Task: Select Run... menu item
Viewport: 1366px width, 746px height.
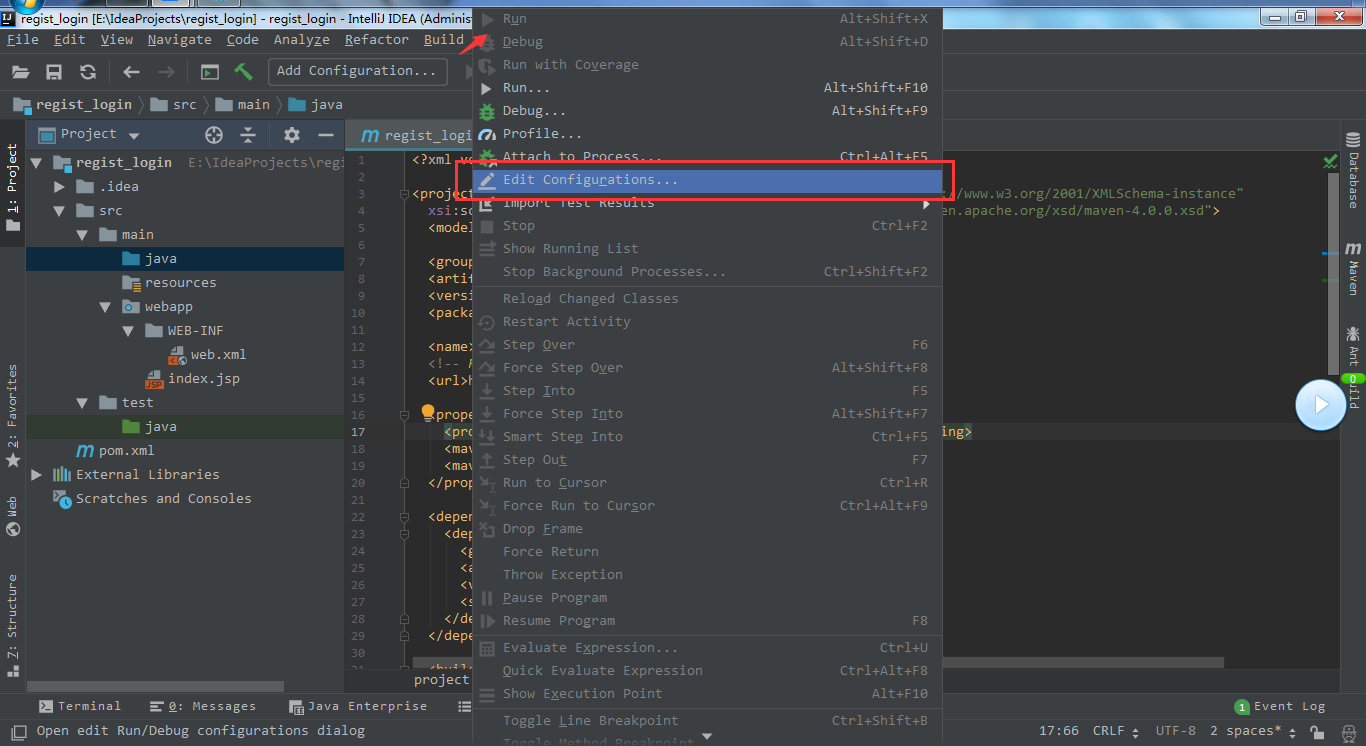Action: (x=707, y=88)
